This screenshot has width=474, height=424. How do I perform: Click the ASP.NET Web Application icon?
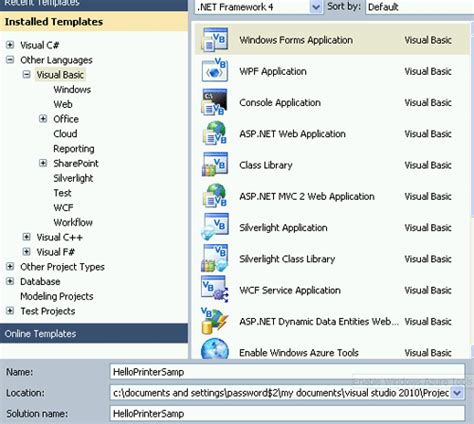(x=215, y=133)
